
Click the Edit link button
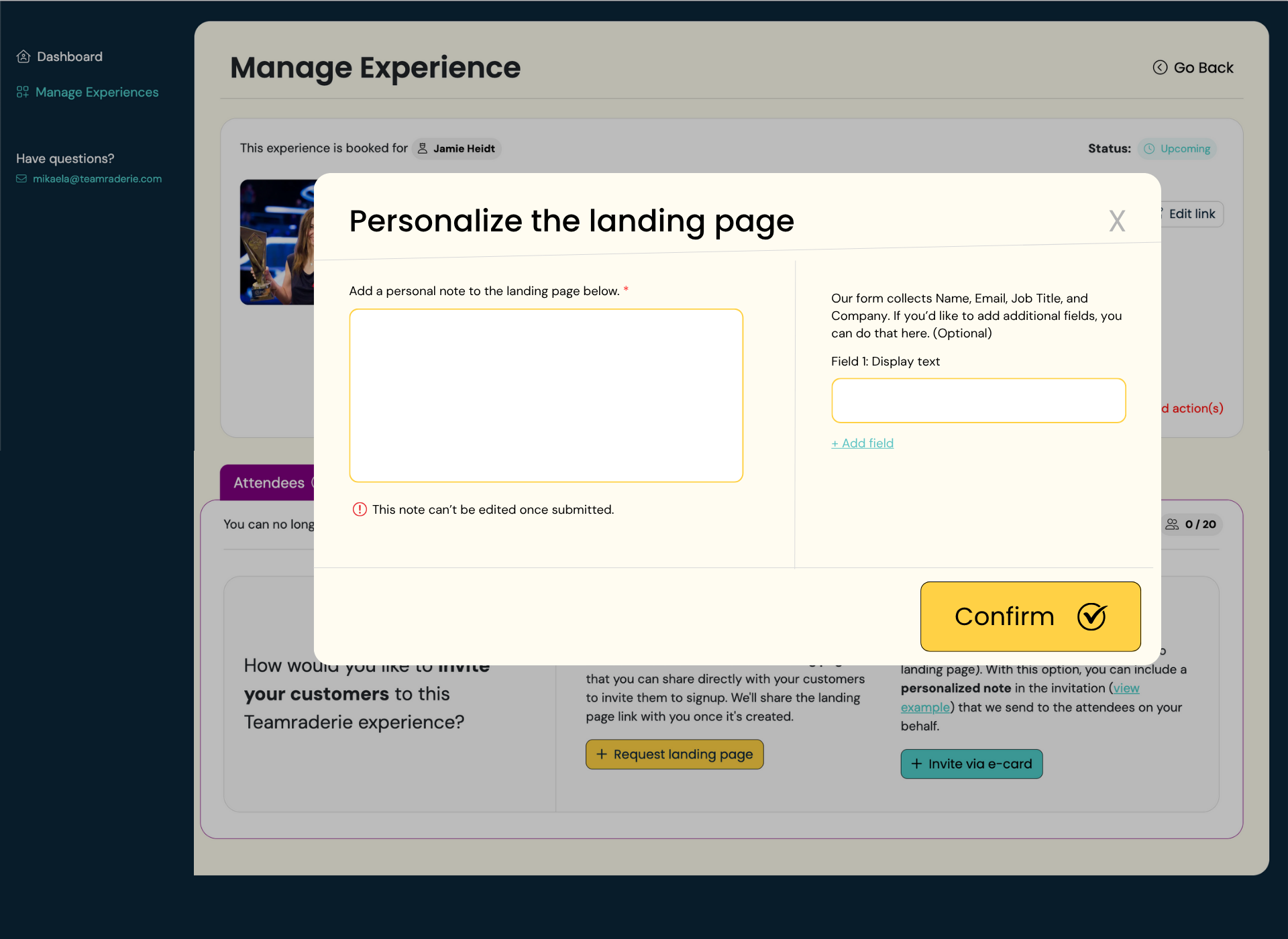(1191, 214)
